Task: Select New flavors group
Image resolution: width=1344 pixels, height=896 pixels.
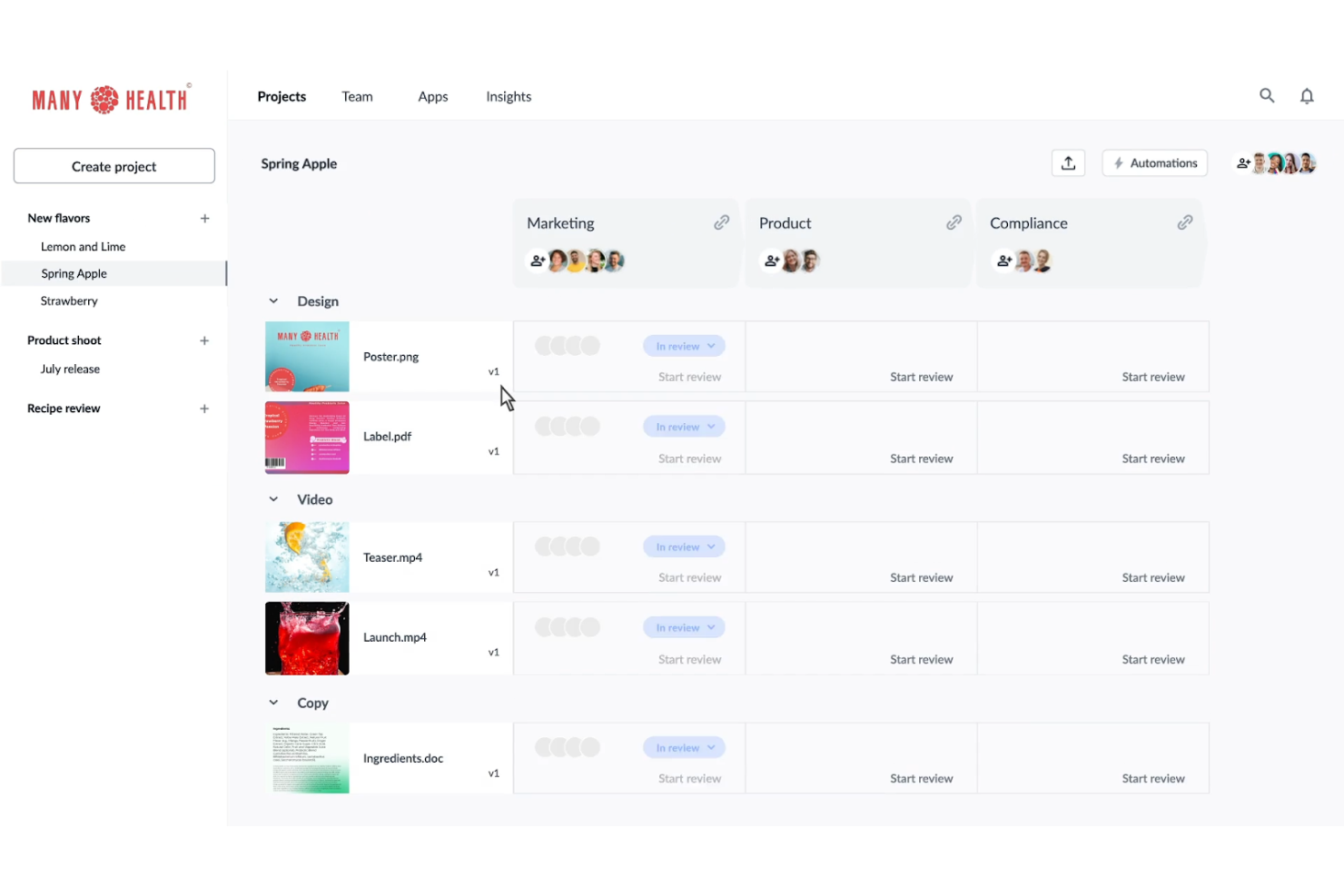Action: point(59,218)
